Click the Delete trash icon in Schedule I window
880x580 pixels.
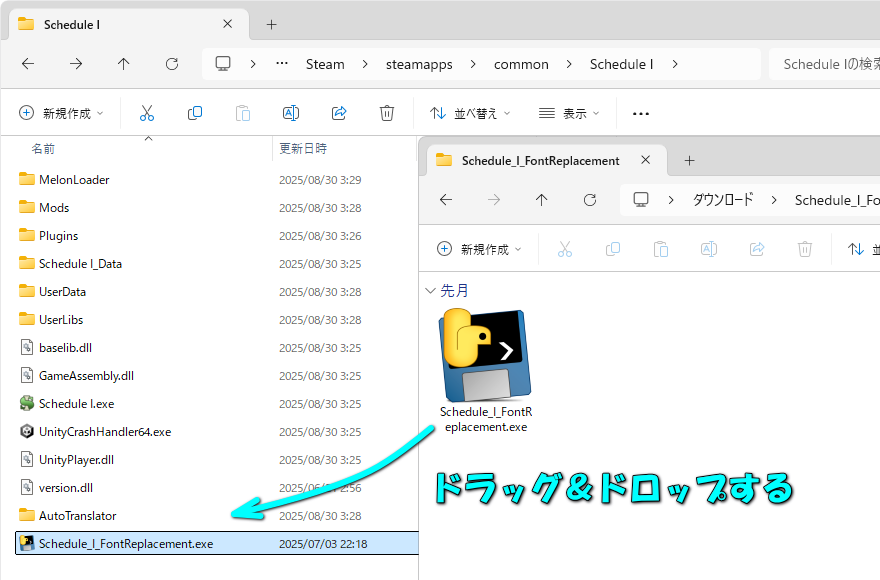(x=387, y=113)
